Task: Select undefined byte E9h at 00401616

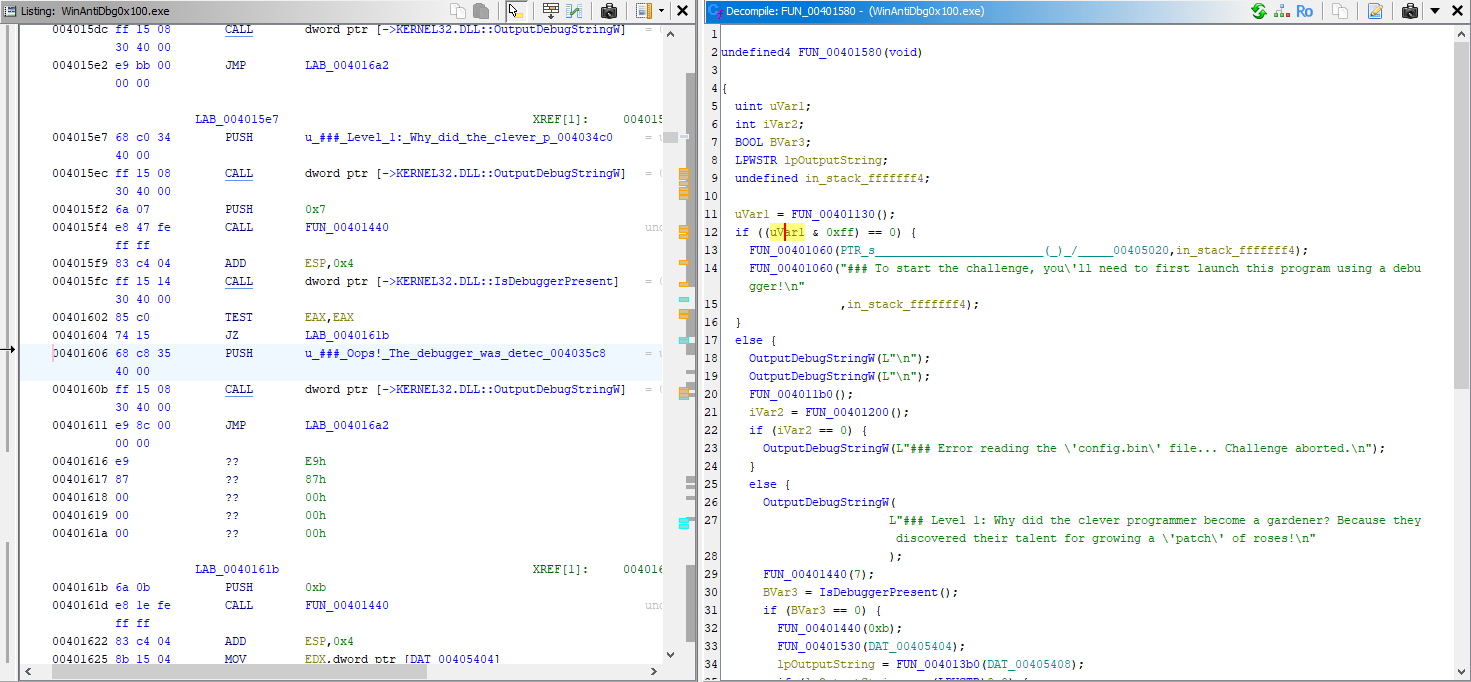Action: pos(315,461)
